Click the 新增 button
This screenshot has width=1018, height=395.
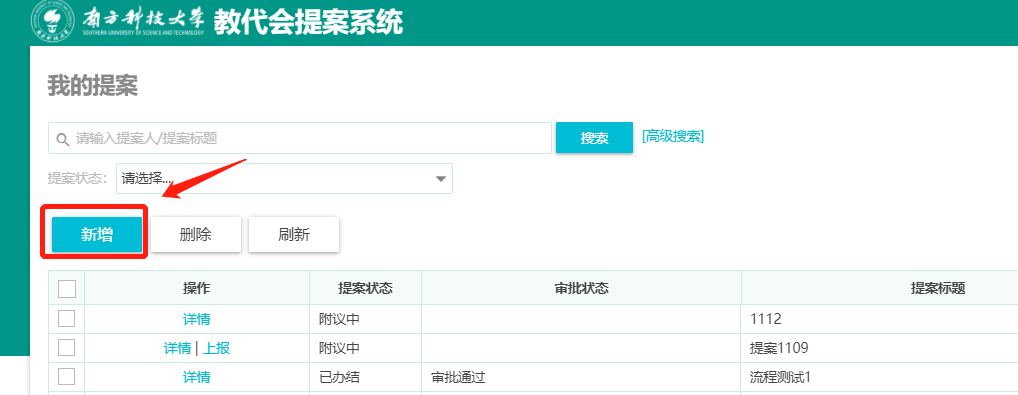click(97, 235)
